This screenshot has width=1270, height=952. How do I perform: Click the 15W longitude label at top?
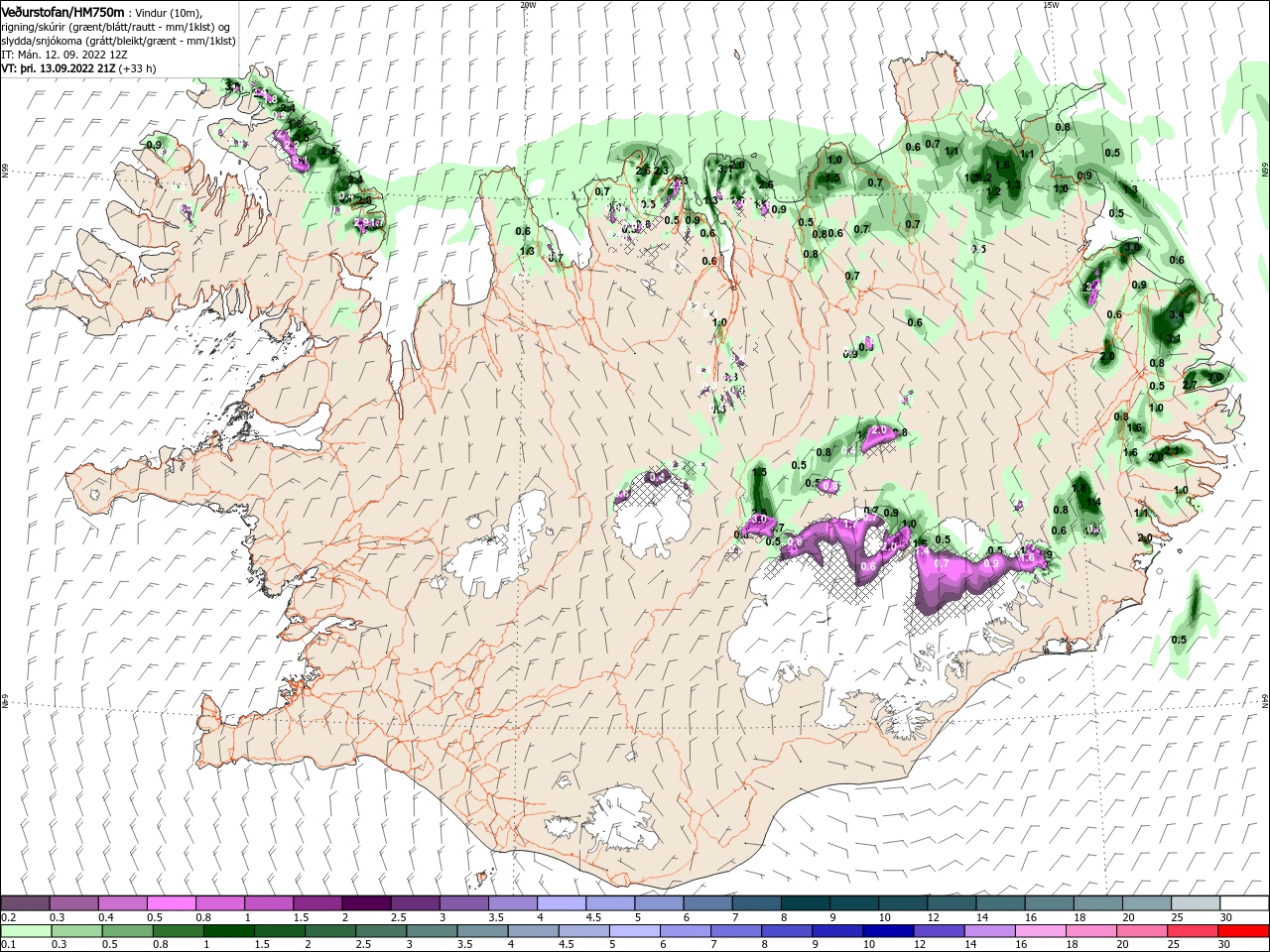[1051, 4]
